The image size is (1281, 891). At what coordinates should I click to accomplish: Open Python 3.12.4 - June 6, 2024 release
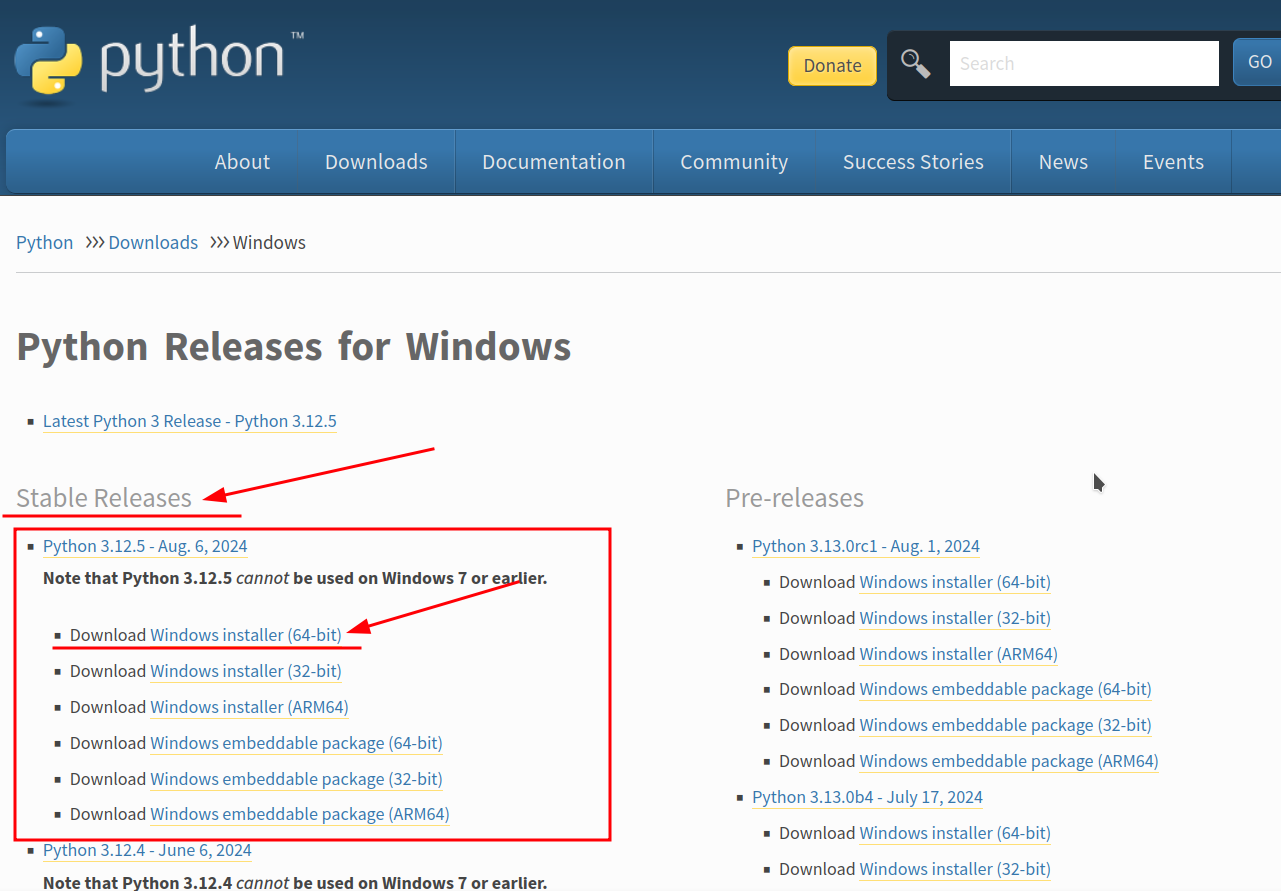[x=147, y=850]
